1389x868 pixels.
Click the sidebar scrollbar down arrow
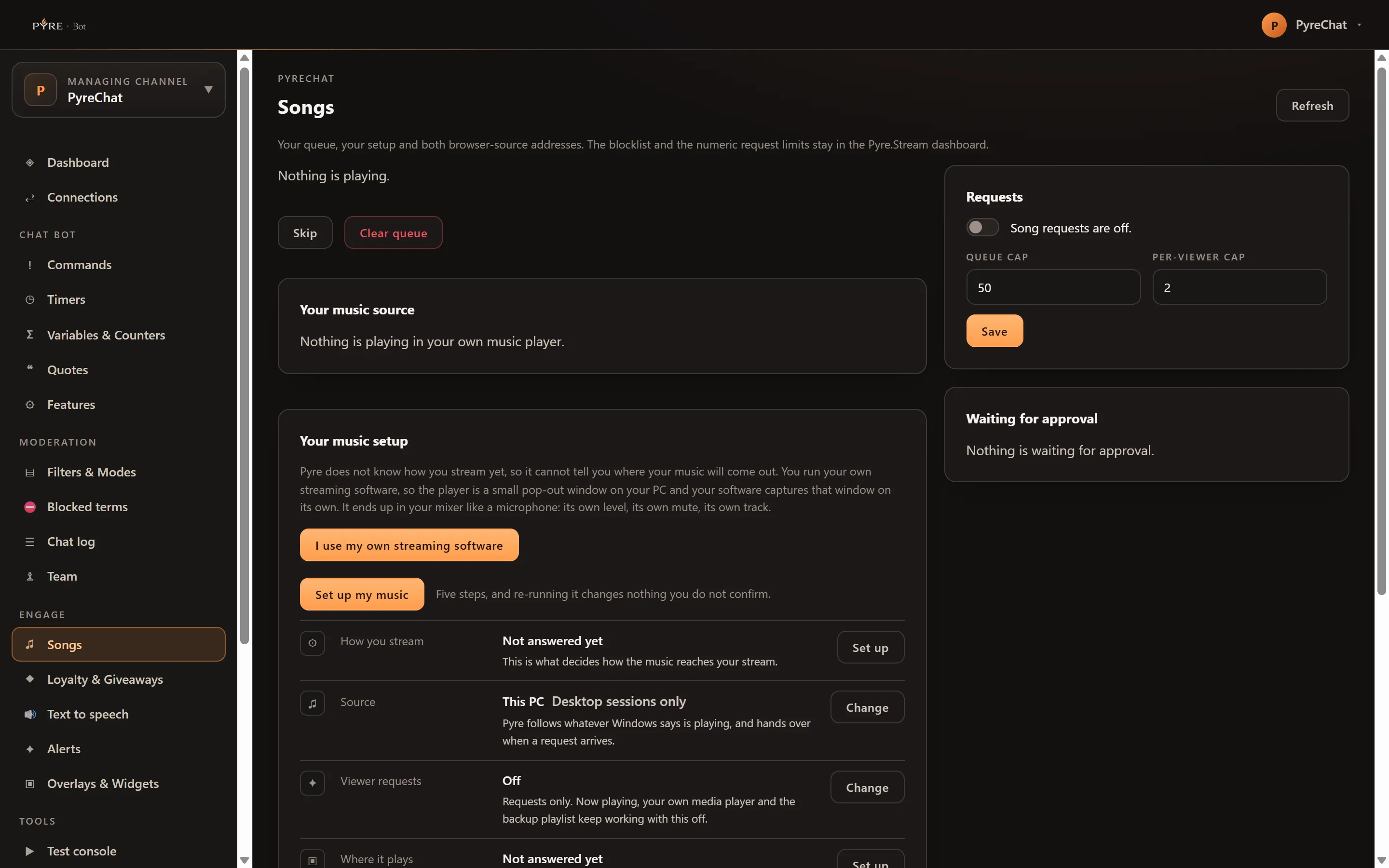pos(245,860)
